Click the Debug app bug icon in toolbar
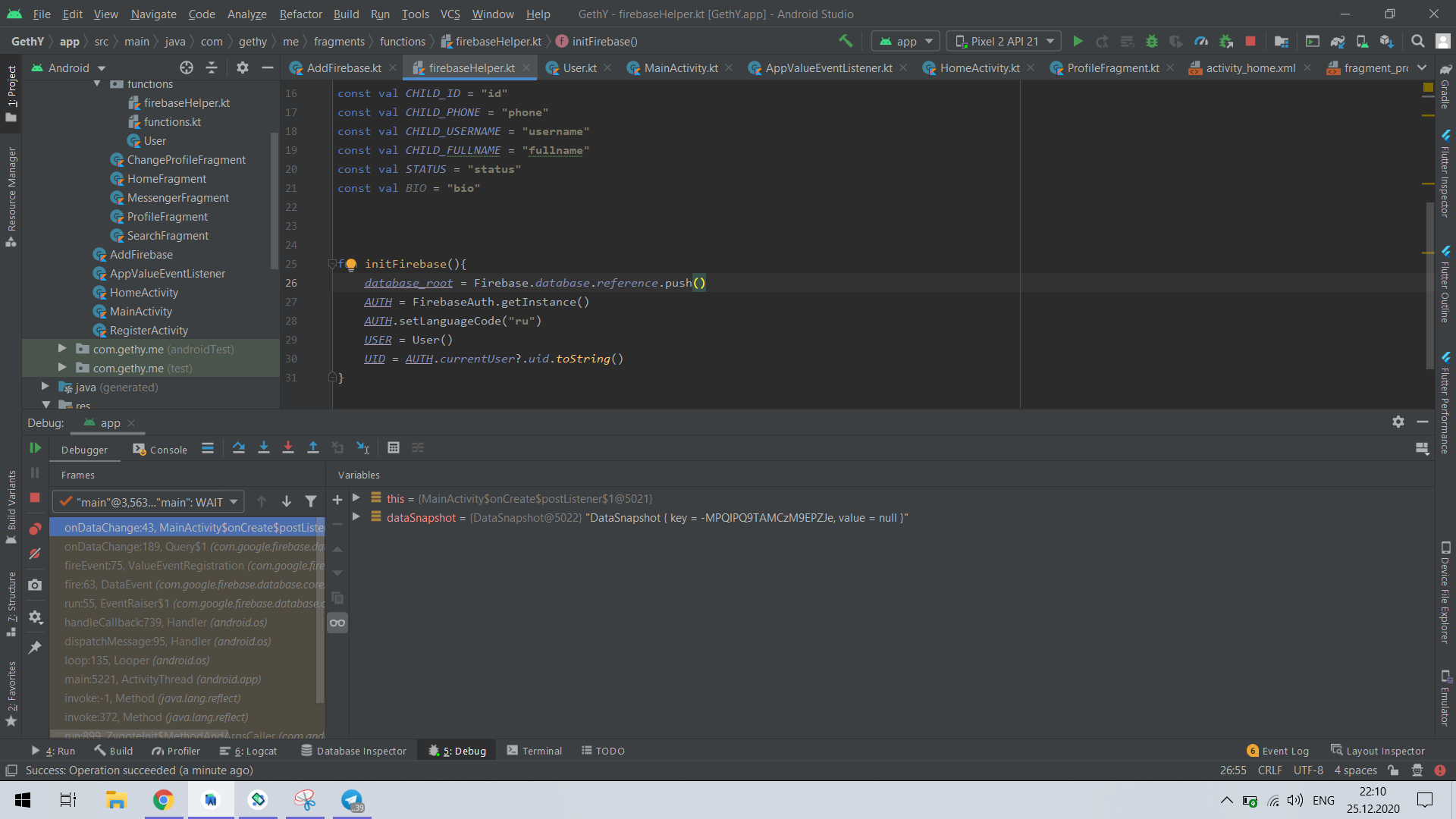 [1152, 41]
